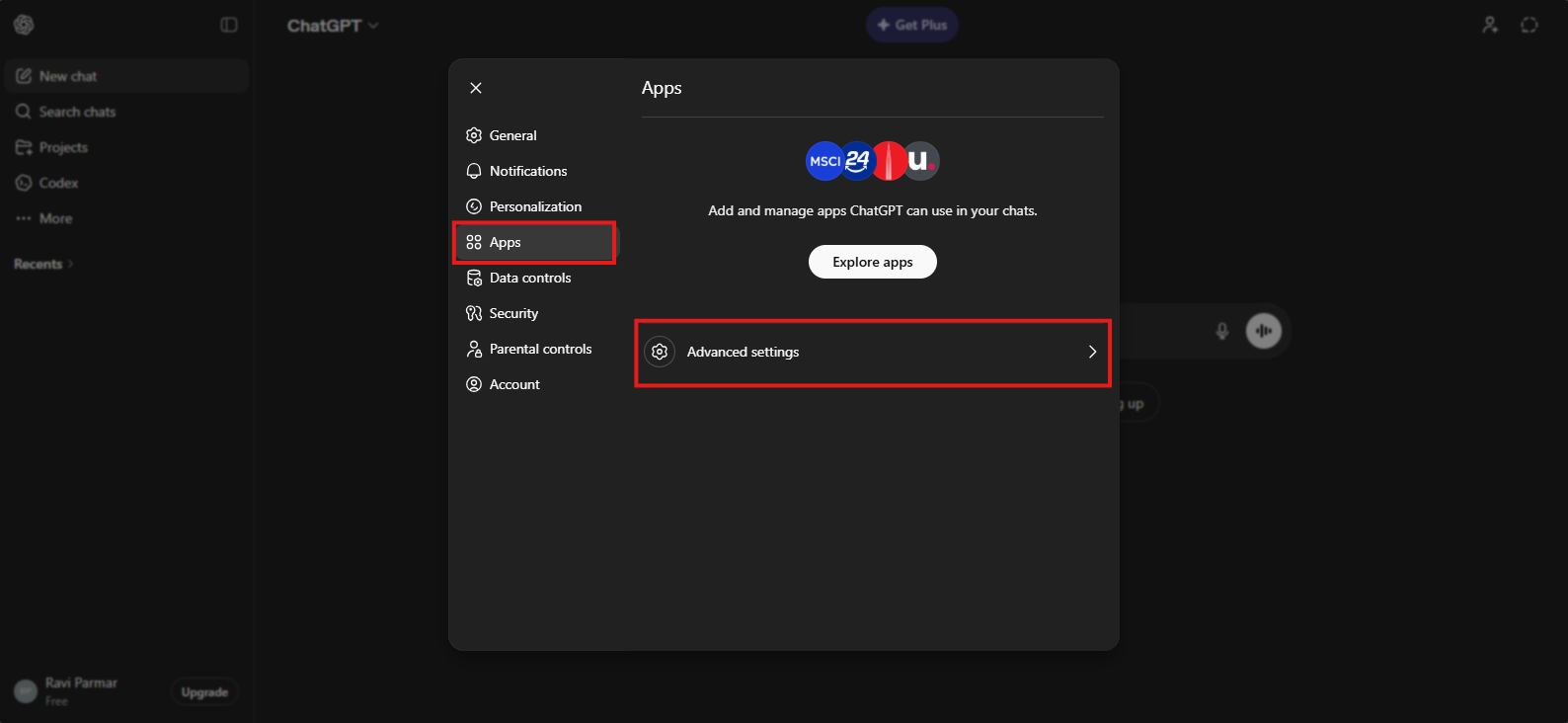The width and height of the screenshot is (1568, 723).
Task: Start a New chat
Action: pos(126,76)
